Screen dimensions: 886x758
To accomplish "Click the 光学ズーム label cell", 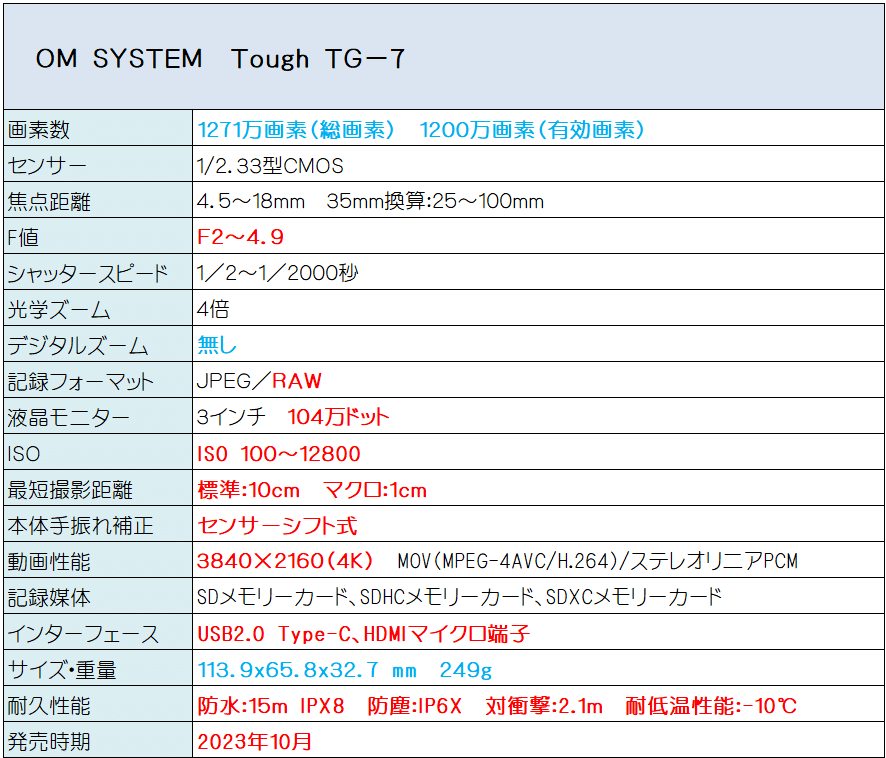I will point(98,307).
